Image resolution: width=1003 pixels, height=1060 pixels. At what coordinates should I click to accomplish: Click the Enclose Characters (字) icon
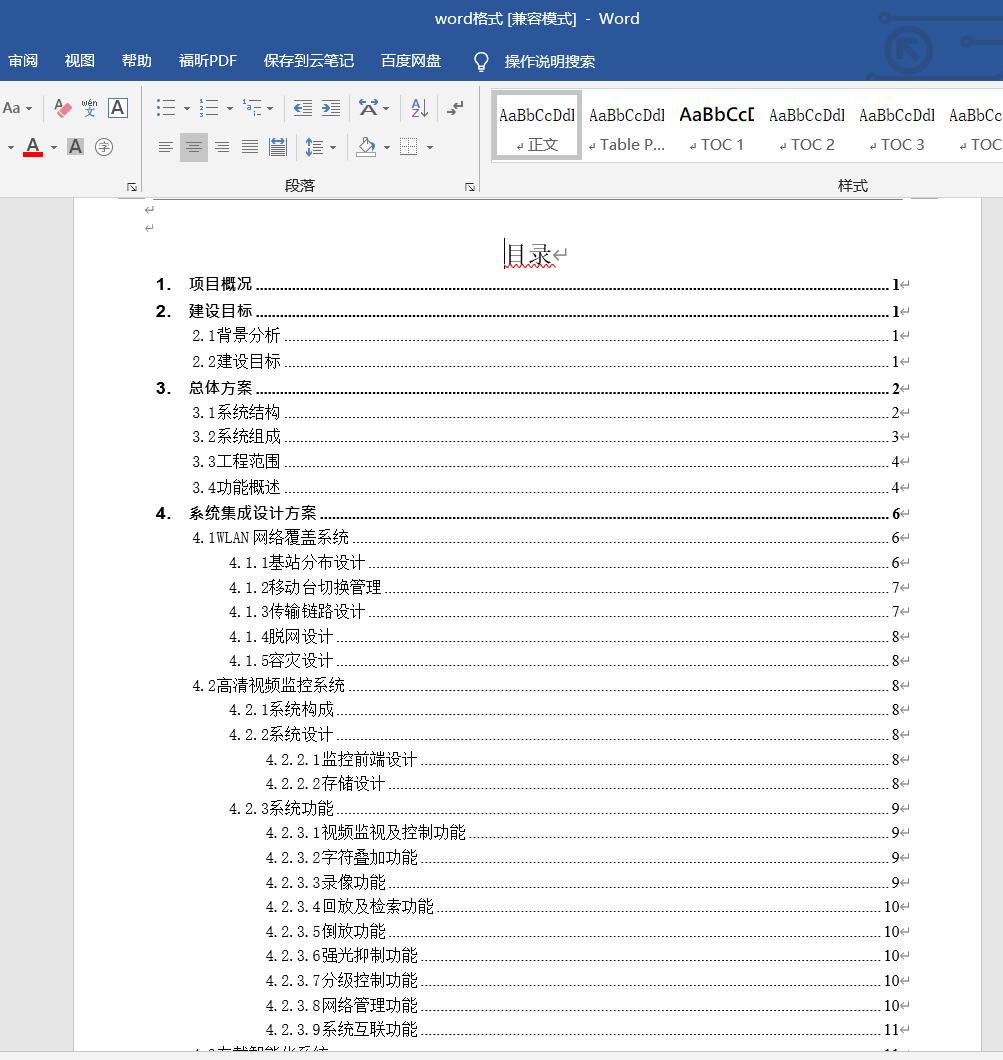click(x=104, y=146)
